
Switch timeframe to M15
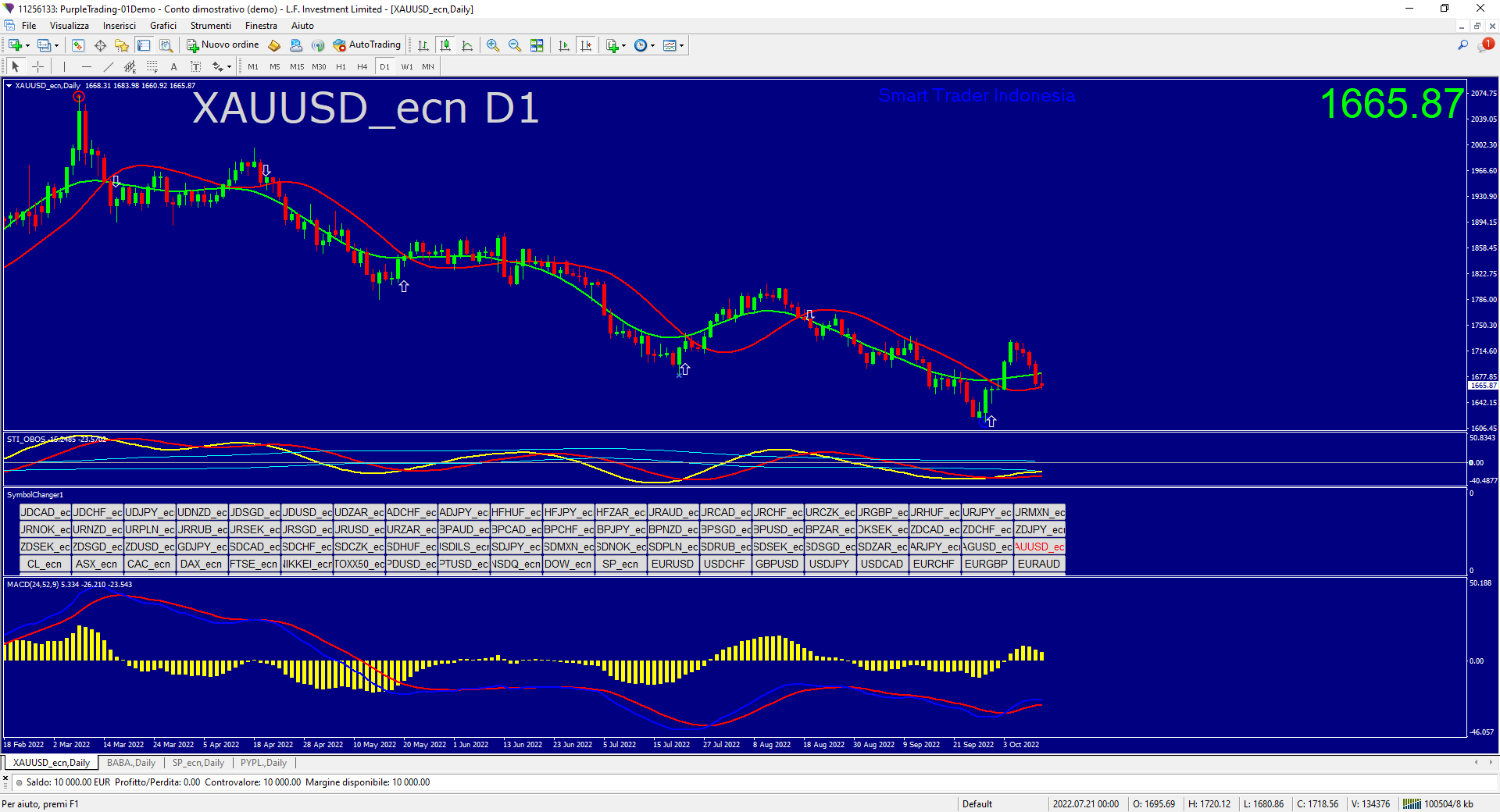[297, 66]
